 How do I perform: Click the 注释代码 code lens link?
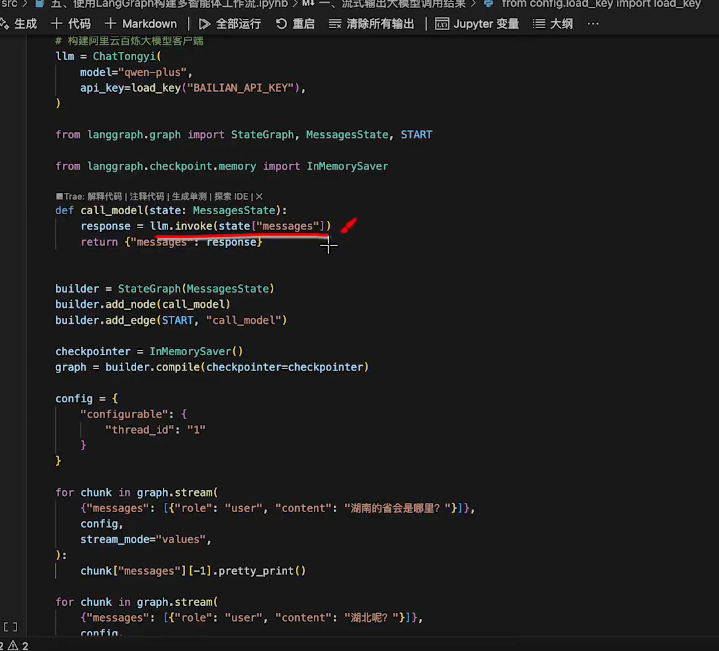point(147,197)
